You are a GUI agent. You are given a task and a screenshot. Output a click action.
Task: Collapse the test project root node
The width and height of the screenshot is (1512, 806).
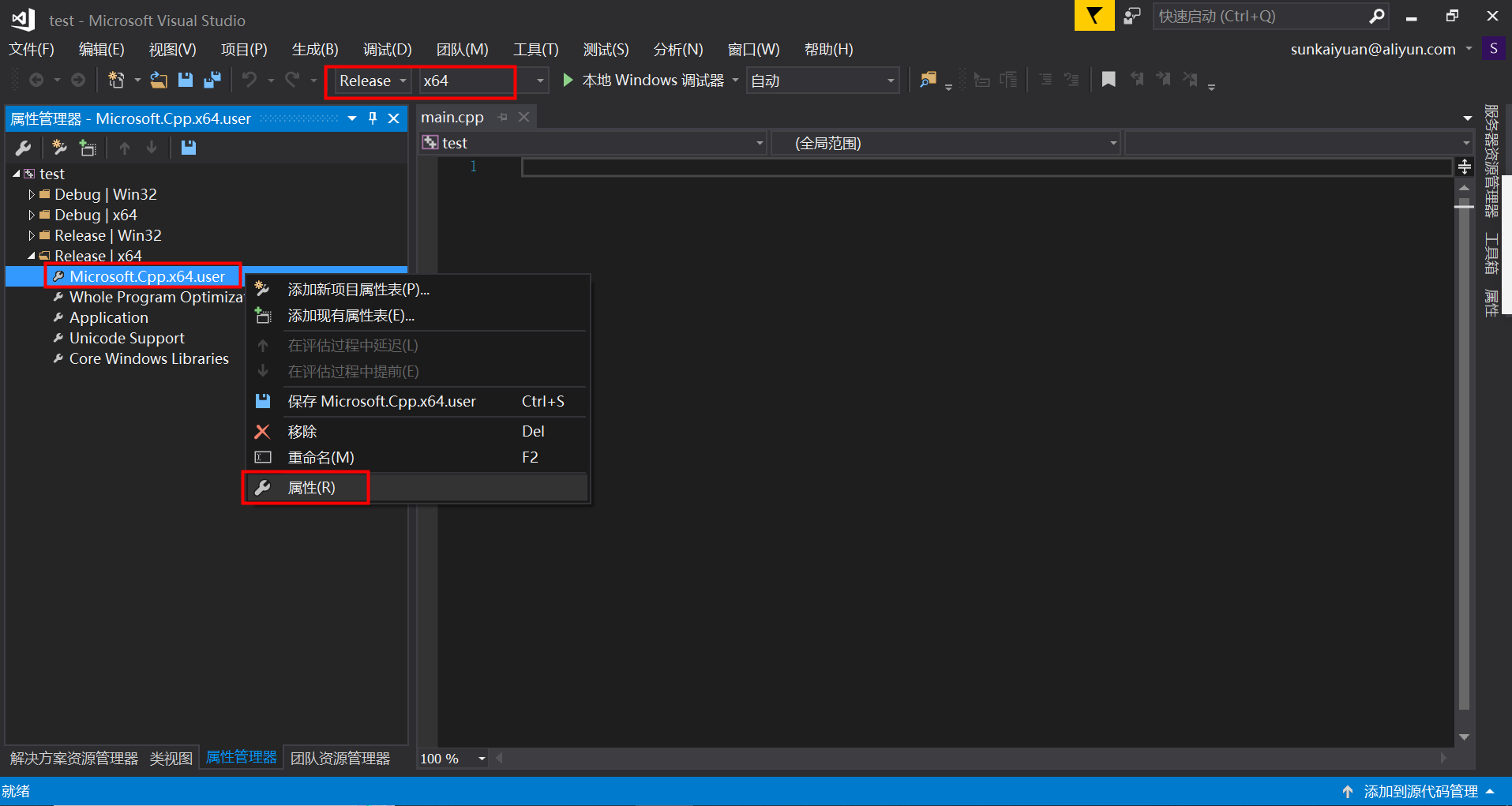coord(17,174)
